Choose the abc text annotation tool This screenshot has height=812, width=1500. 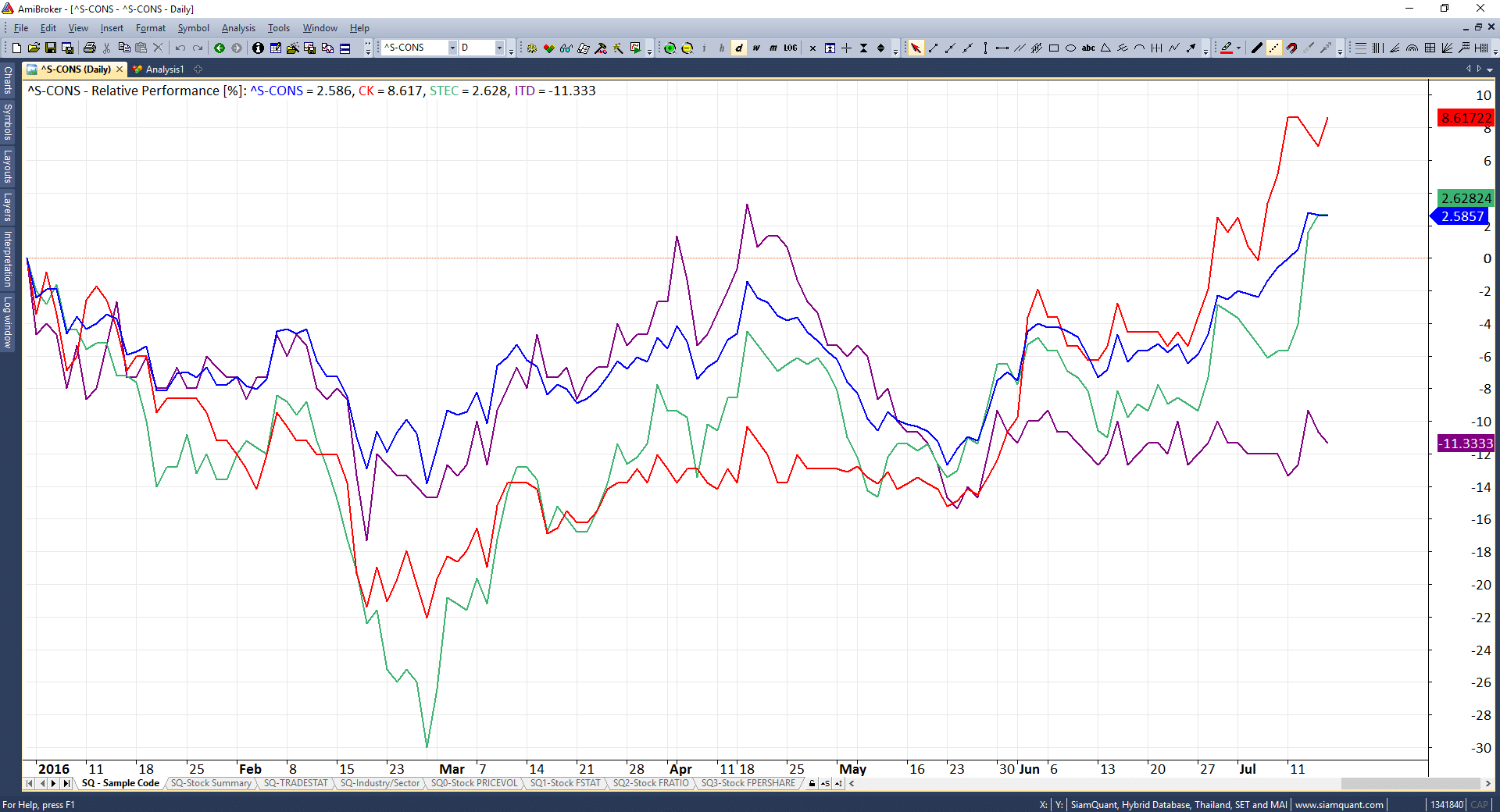[x=1088, y=48]
